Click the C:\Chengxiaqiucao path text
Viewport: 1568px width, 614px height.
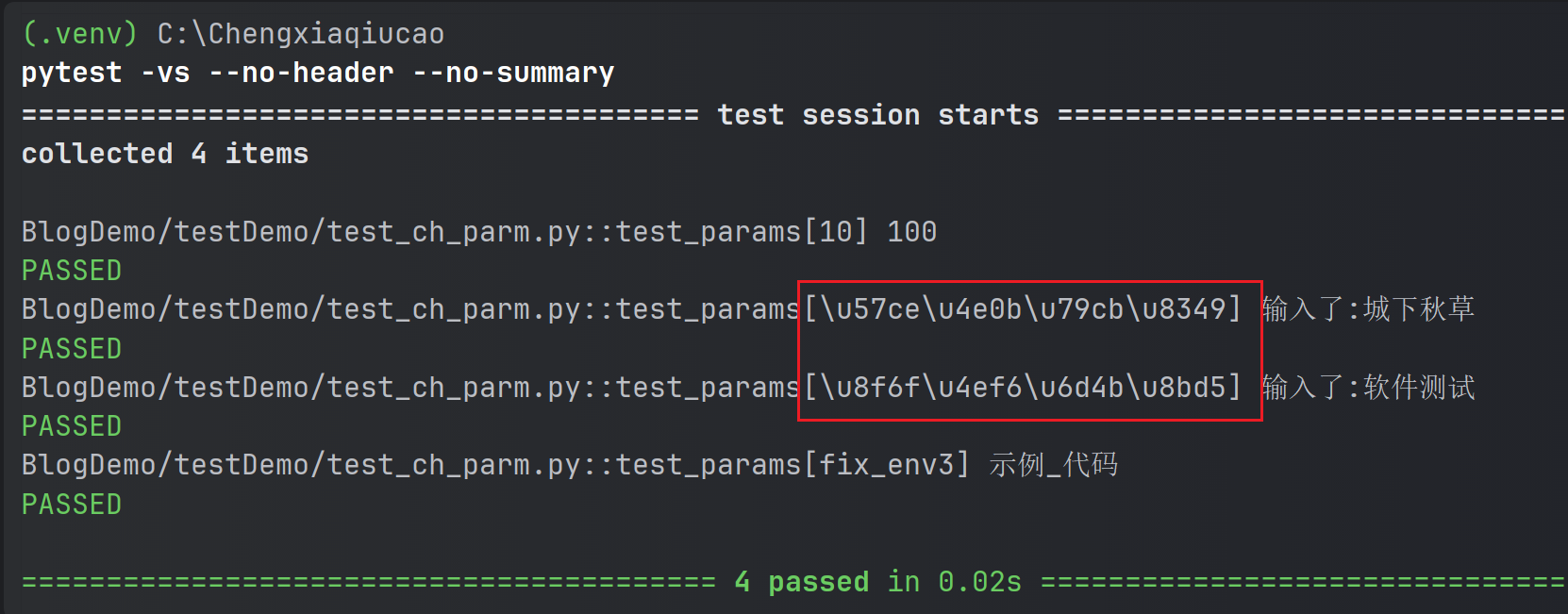click(301, 34)
